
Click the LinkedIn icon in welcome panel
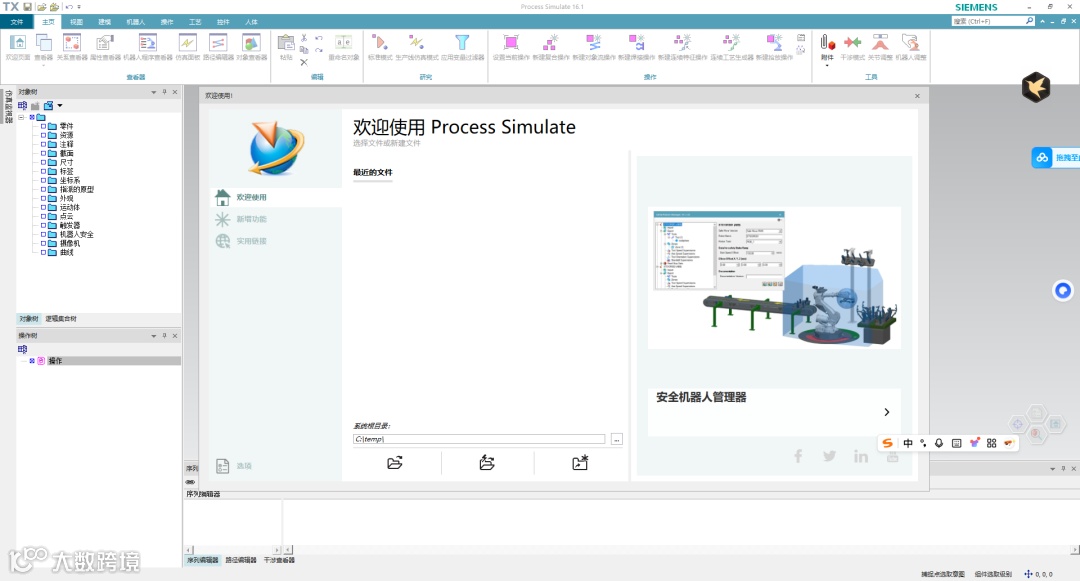[861, 456]
